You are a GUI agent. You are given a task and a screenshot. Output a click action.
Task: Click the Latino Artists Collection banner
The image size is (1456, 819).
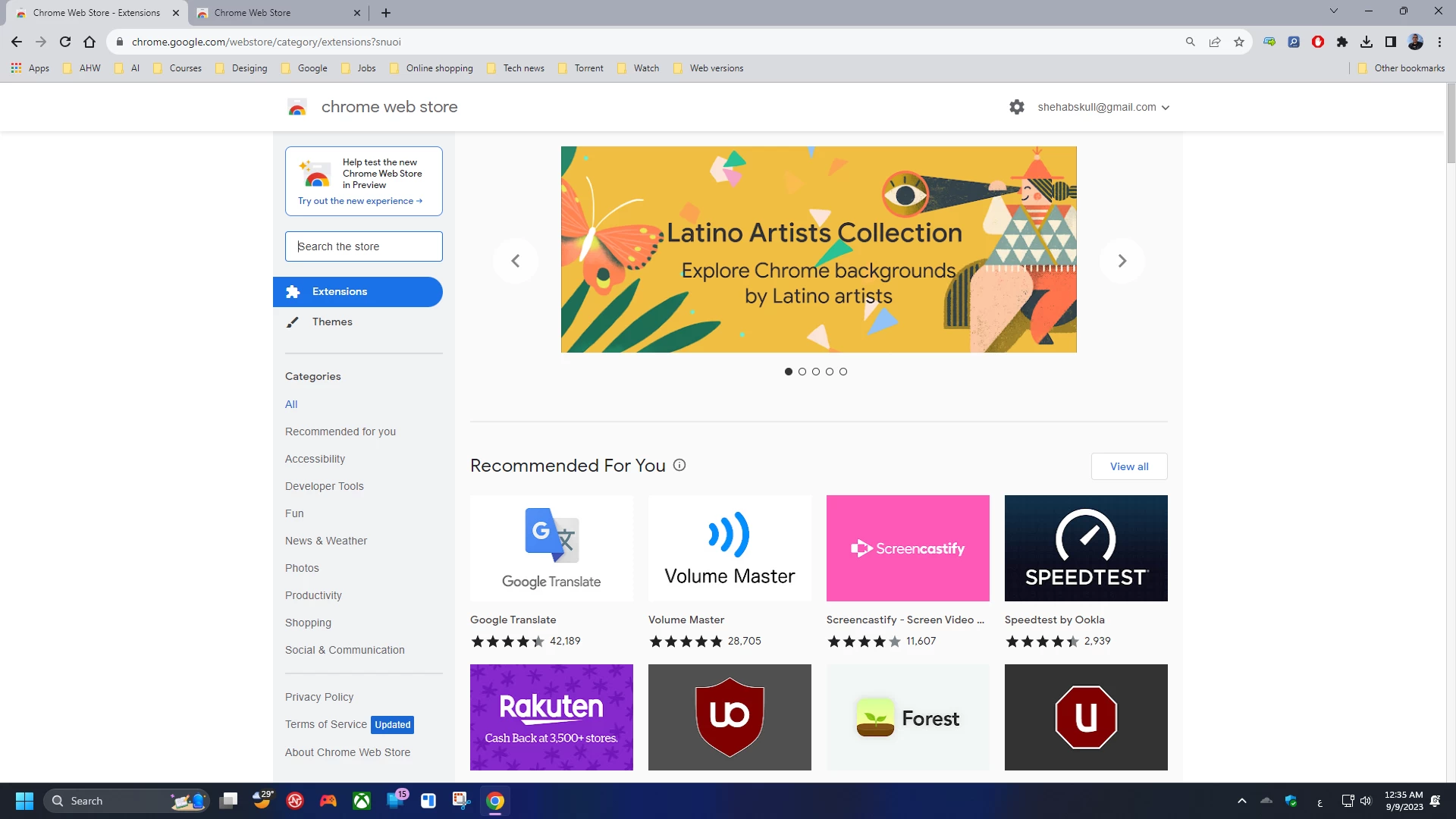(x=819, y=249)
